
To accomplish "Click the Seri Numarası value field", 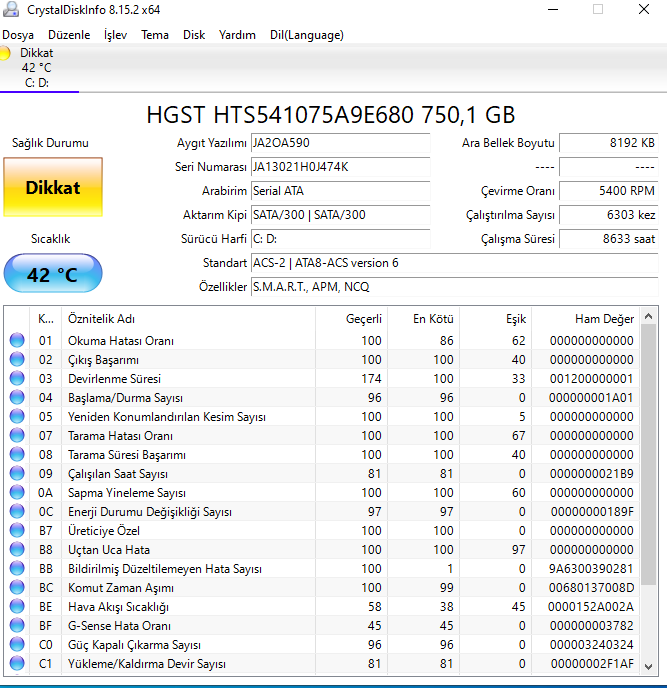I will click(x=339, y=167).
